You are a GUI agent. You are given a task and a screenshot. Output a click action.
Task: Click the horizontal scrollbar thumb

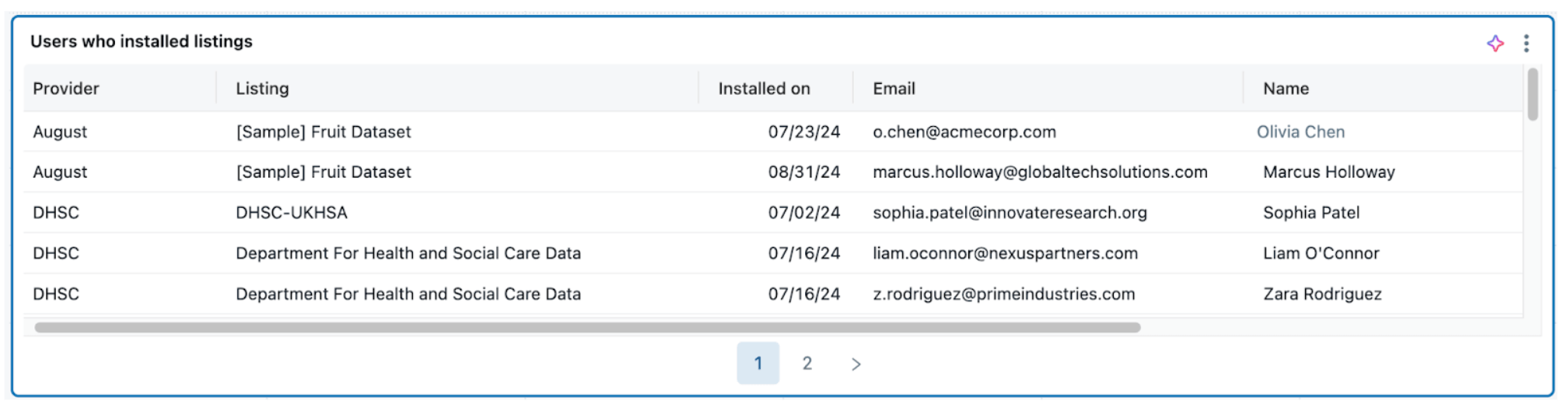[x=587, y=328]
